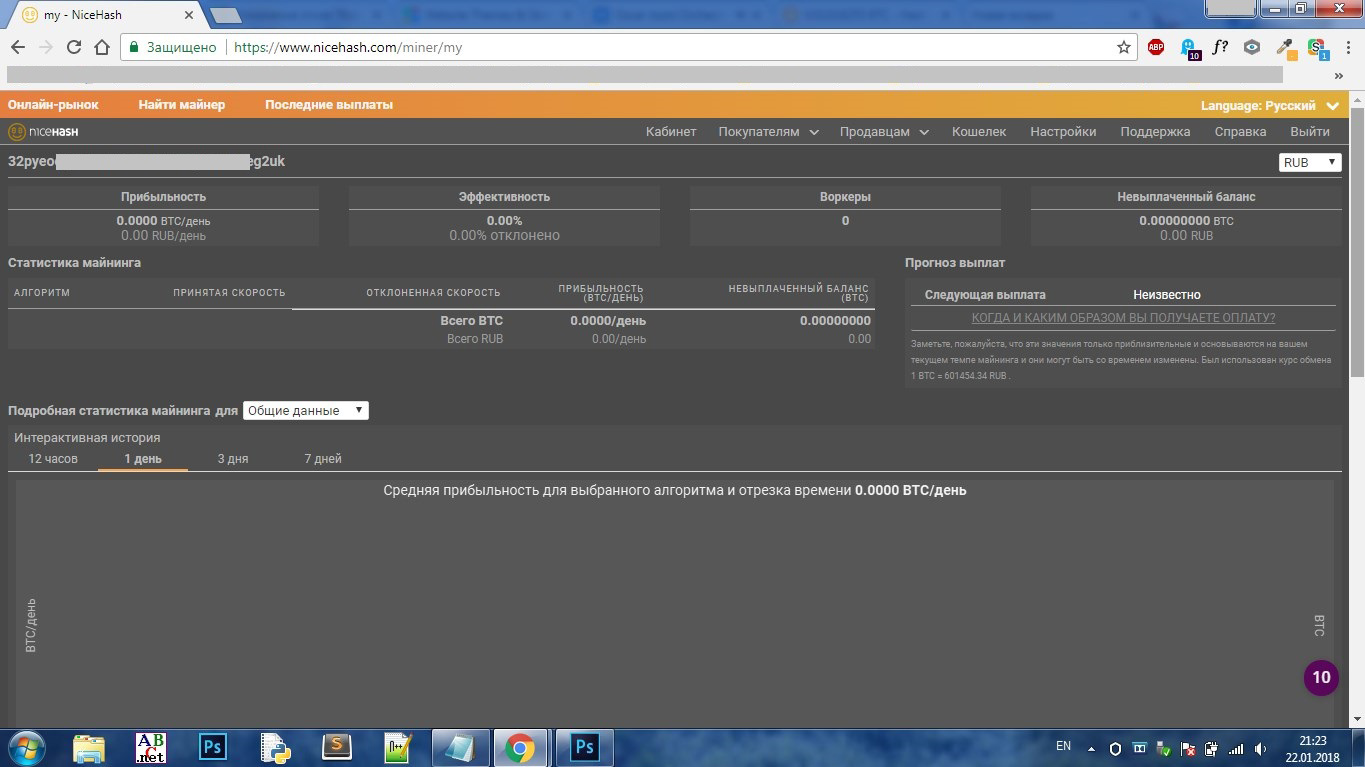Click the Неизвестно next payout value

point(1167,295)
